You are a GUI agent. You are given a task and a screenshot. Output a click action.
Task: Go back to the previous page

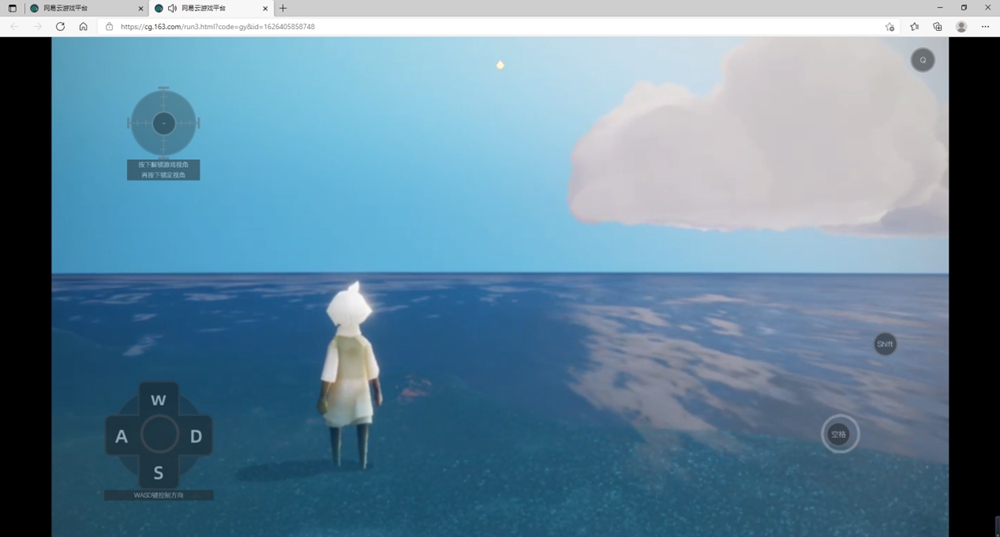pyautogui.click(x=14, y=27)
